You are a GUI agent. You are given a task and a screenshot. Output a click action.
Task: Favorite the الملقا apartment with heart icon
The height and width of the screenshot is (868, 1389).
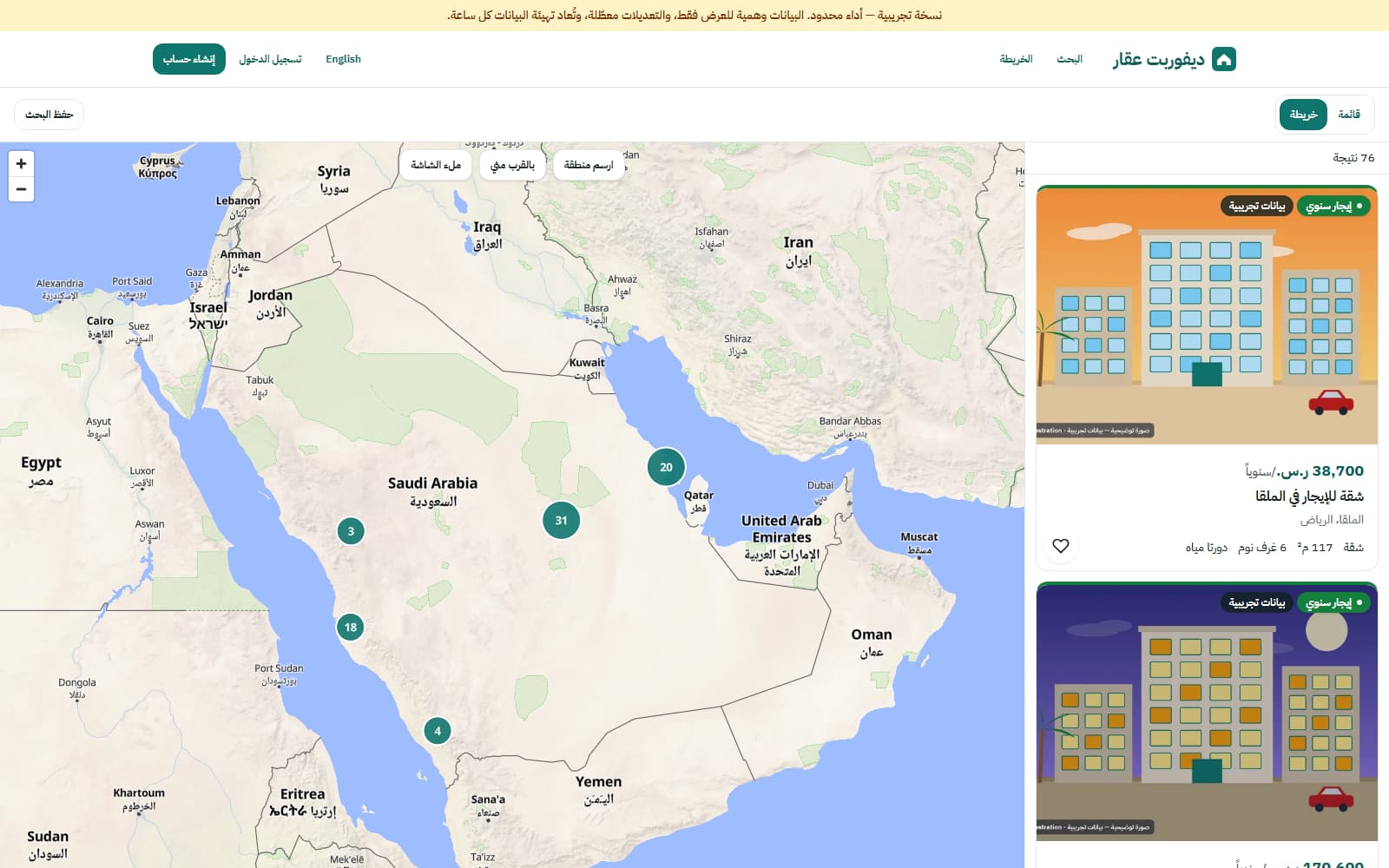[1060, 546]
